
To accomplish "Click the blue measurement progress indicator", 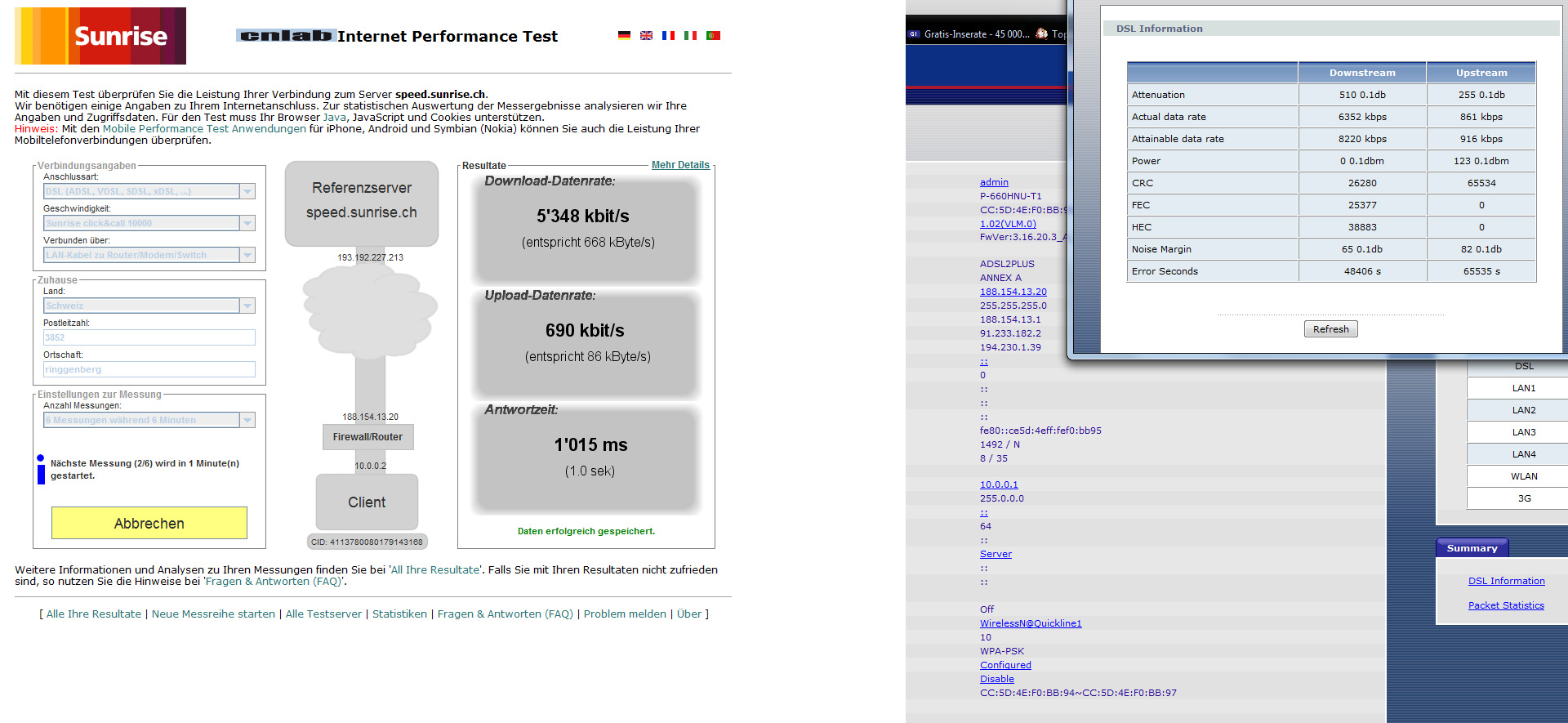I will [x=41, y=469].
